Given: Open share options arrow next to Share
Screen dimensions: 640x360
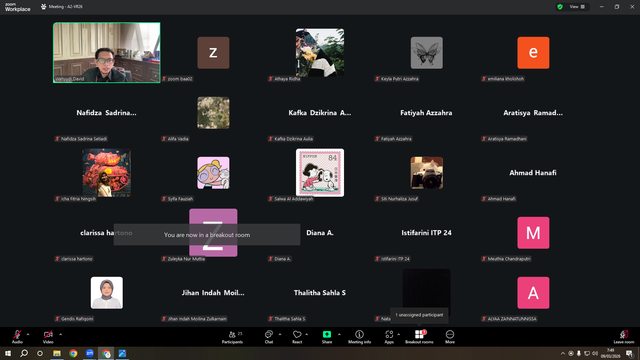Looking at the screenshot, I should (x=339, y=334).
